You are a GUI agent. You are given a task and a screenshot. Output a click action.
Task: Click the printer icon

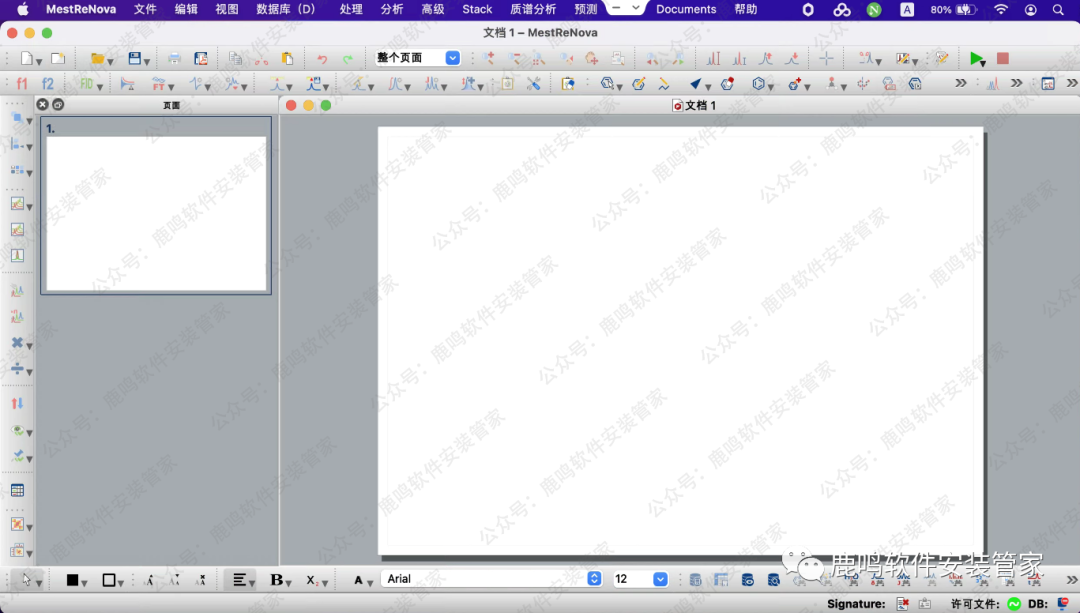(x=175, y=59)
